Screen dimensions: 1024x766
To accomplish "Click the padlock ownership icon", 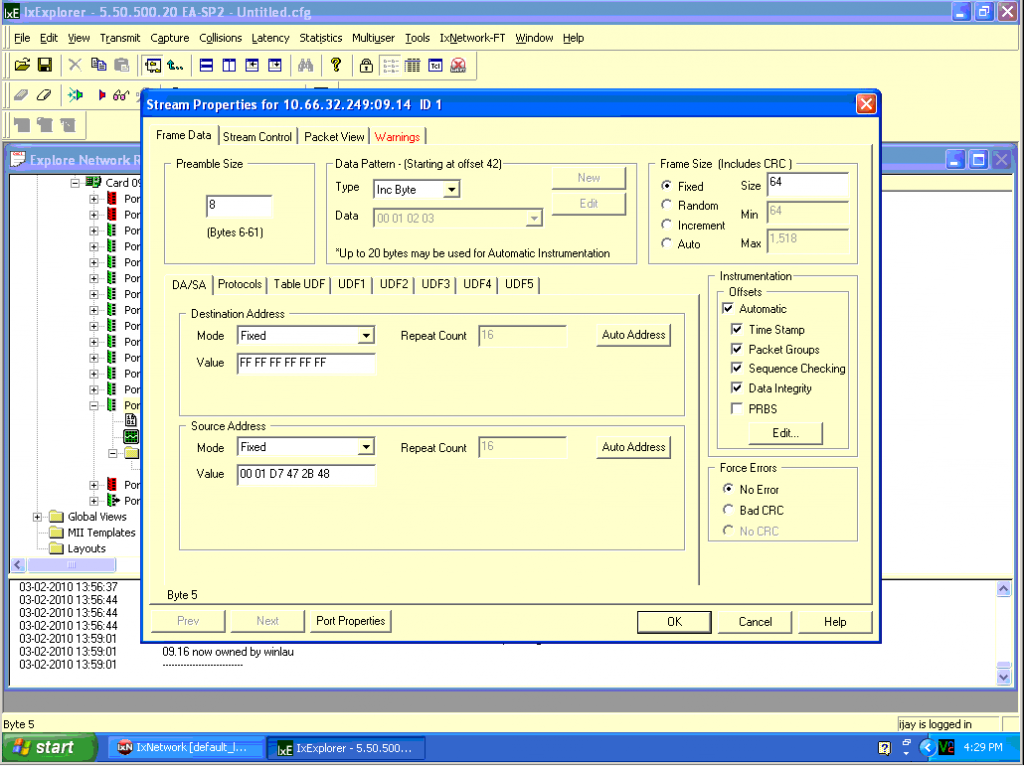I will 366,65.
